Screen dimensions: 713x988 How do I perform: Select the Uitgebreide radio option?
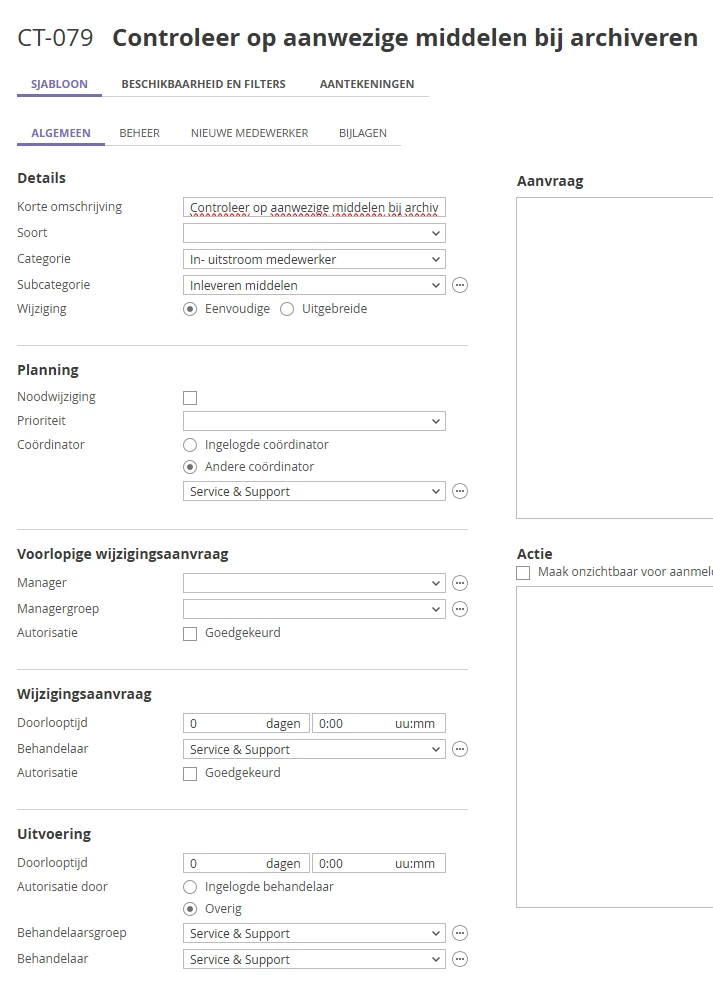click(x=287, y=309)
